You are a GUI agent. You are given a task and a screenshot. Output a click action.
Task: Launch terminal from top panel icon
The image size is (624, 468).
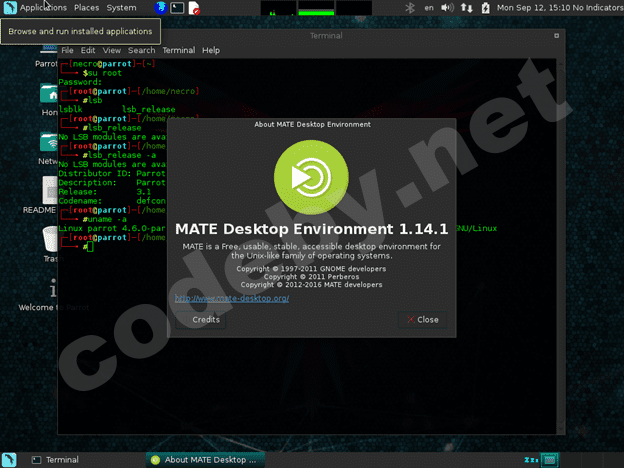(177, 8)
